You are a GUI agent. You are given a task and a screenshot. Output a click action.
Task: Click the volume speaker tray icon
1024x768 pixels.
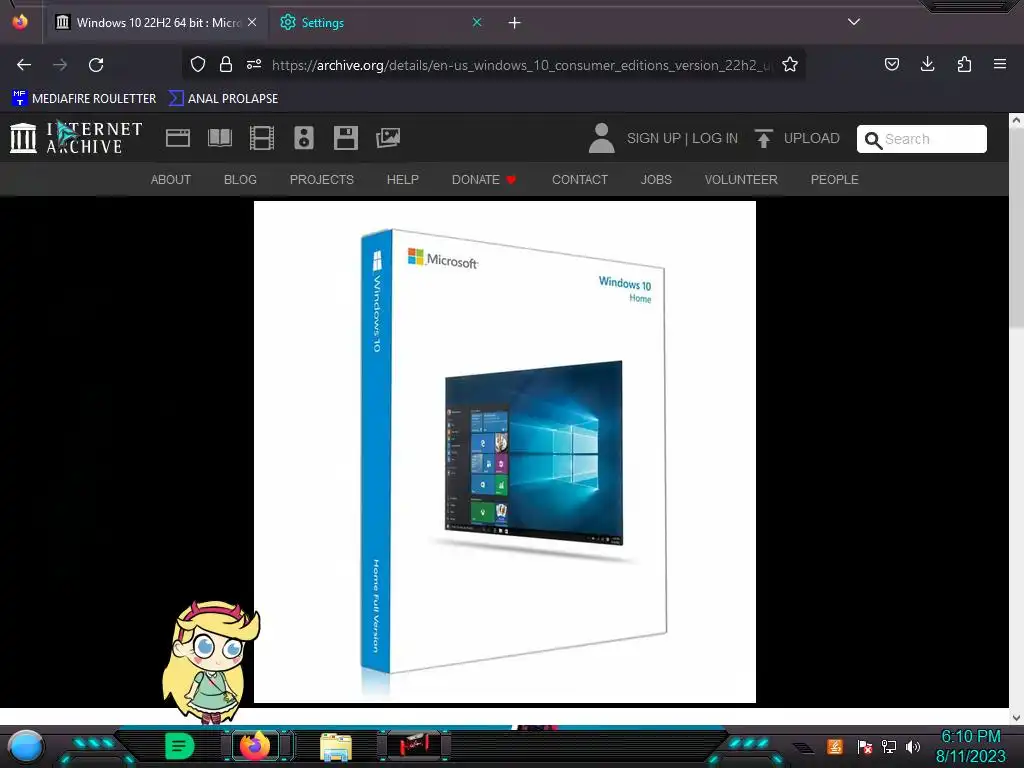(913, 746)
